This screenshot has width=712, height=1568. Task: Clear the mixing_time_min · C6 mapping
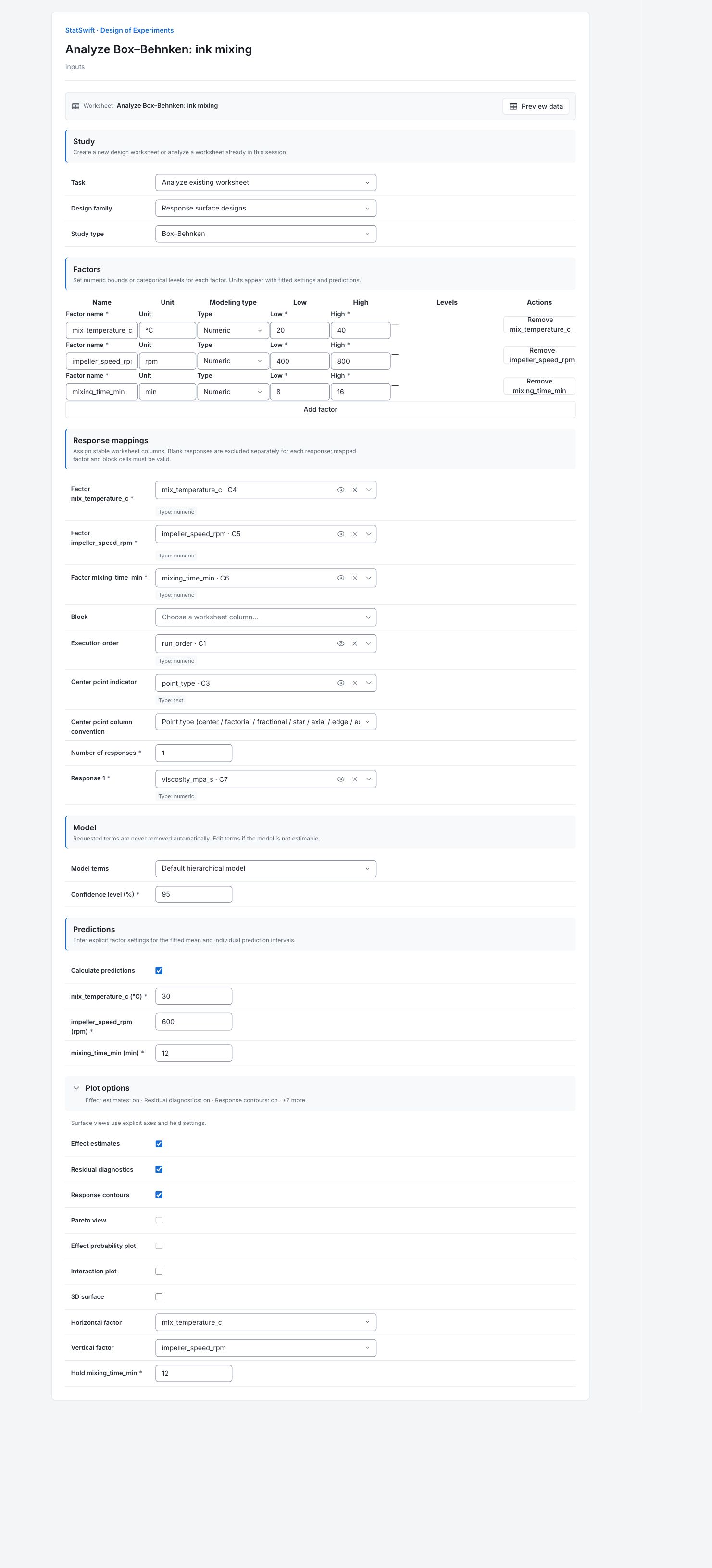click(x=354, y=578)
